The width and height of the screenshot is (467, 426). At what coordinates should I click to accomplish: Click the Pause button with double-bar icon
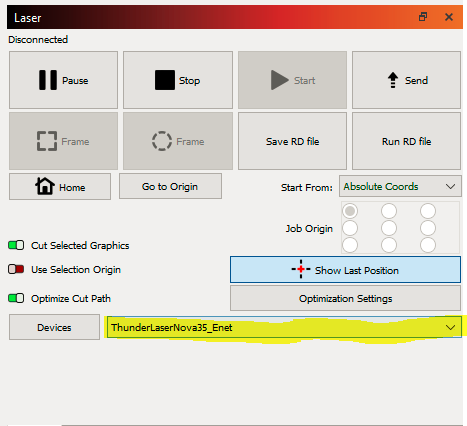click(x=63, y=80)
